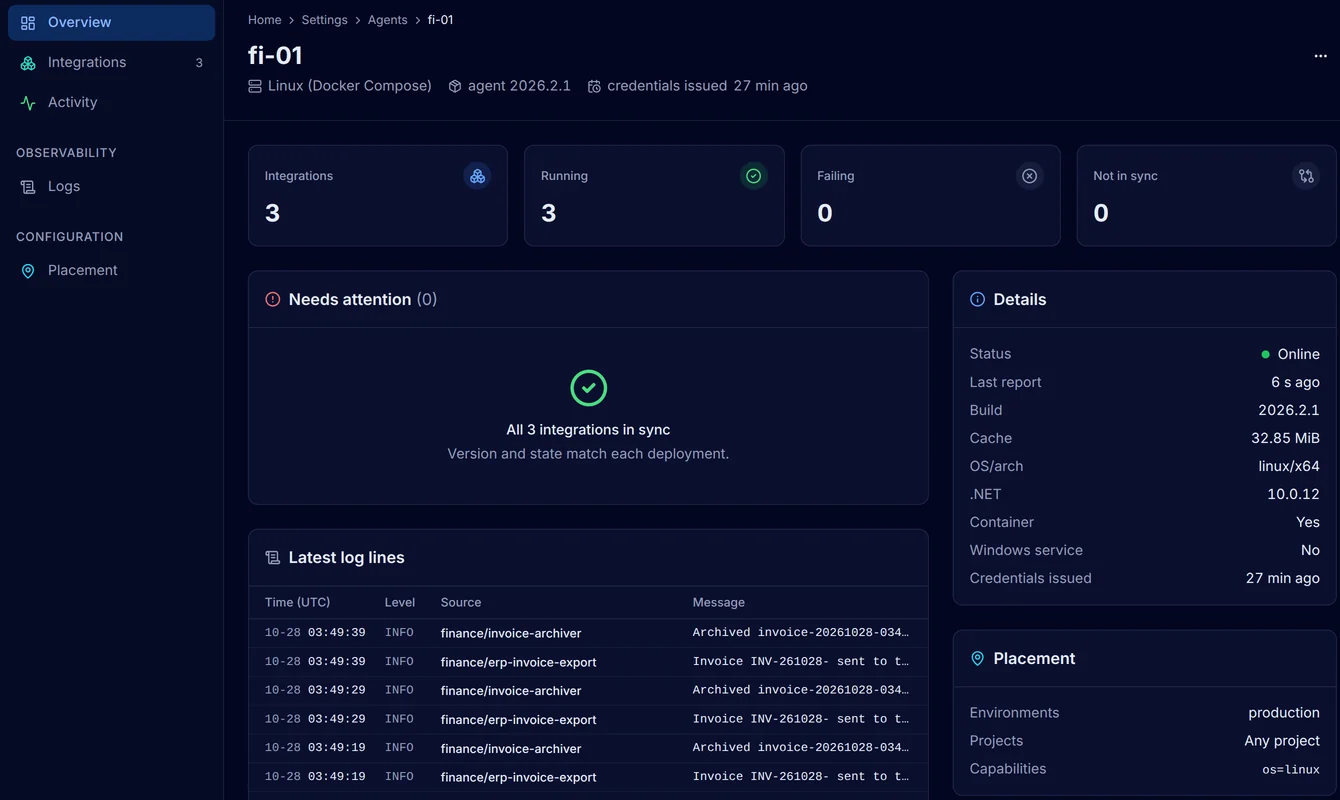Open the Not in sync stat card

click(x=1207, y=196)
